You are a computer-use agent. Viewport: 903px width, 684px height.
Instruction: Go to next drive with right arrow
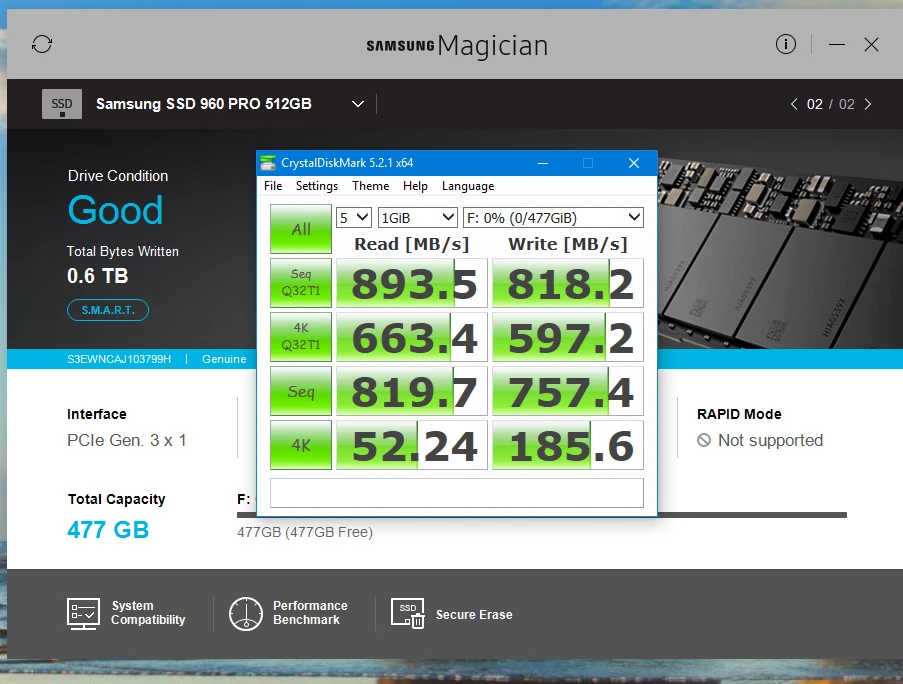[868, 104]
